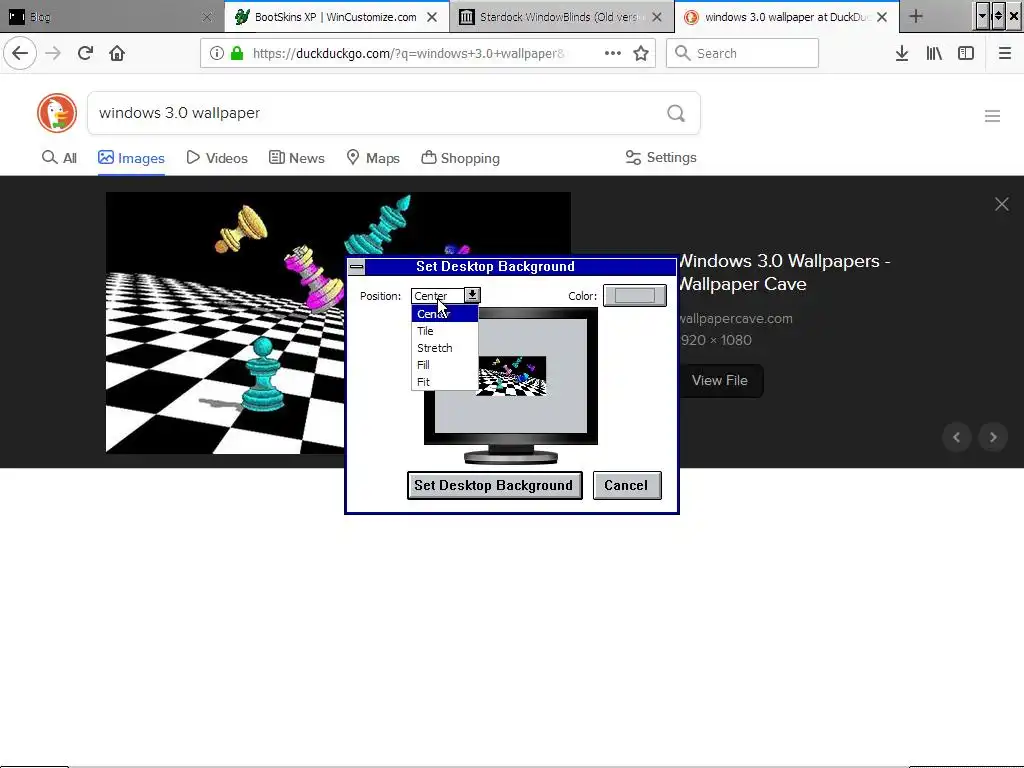Open the downloads arrow in the toolbar
This screenshot has height=768, width=1024.
(902, 53)
